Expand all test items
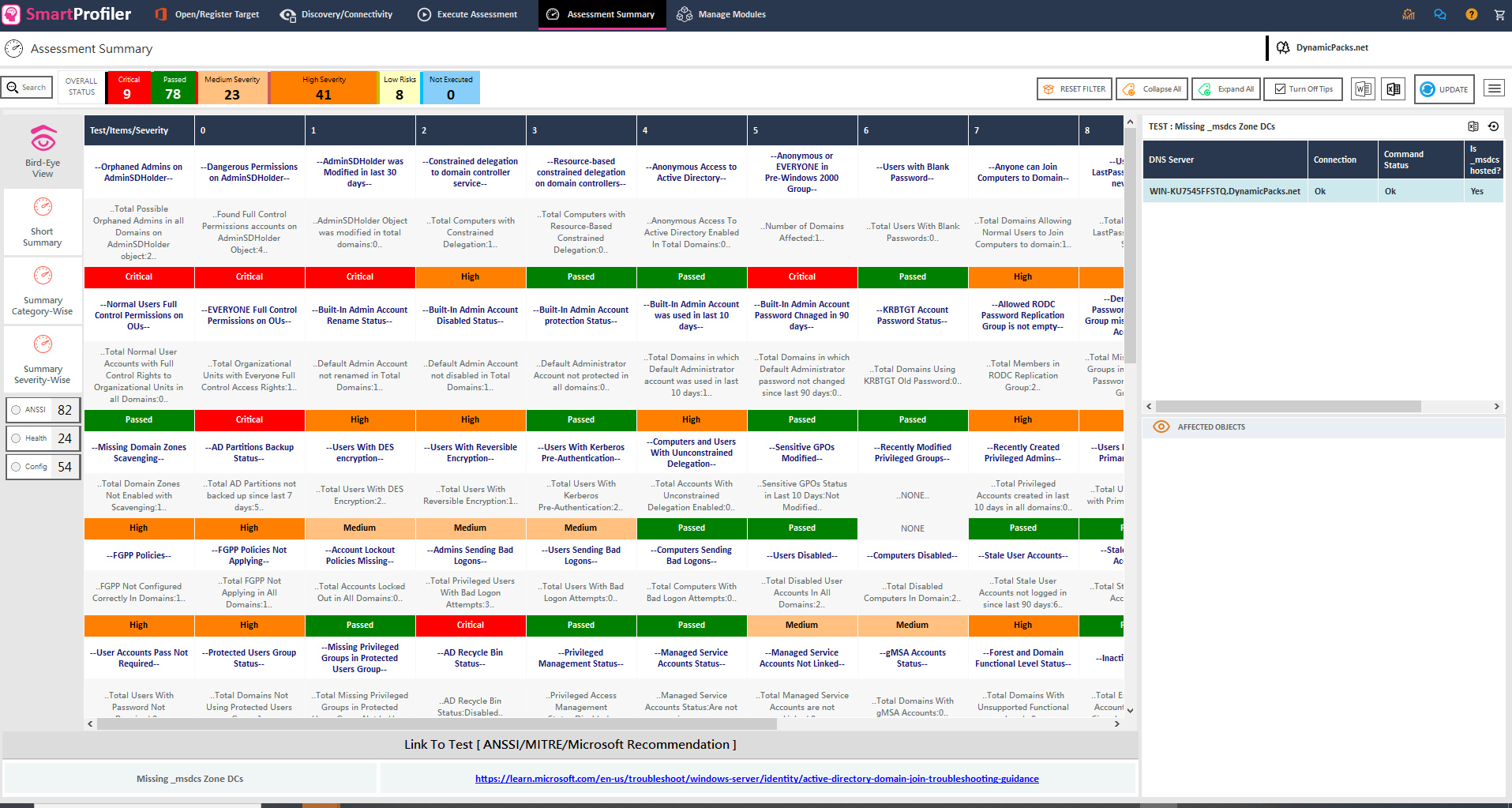Image resolution: width=1512 pixels, height=808 pixels. click(x=1226, y=89)
